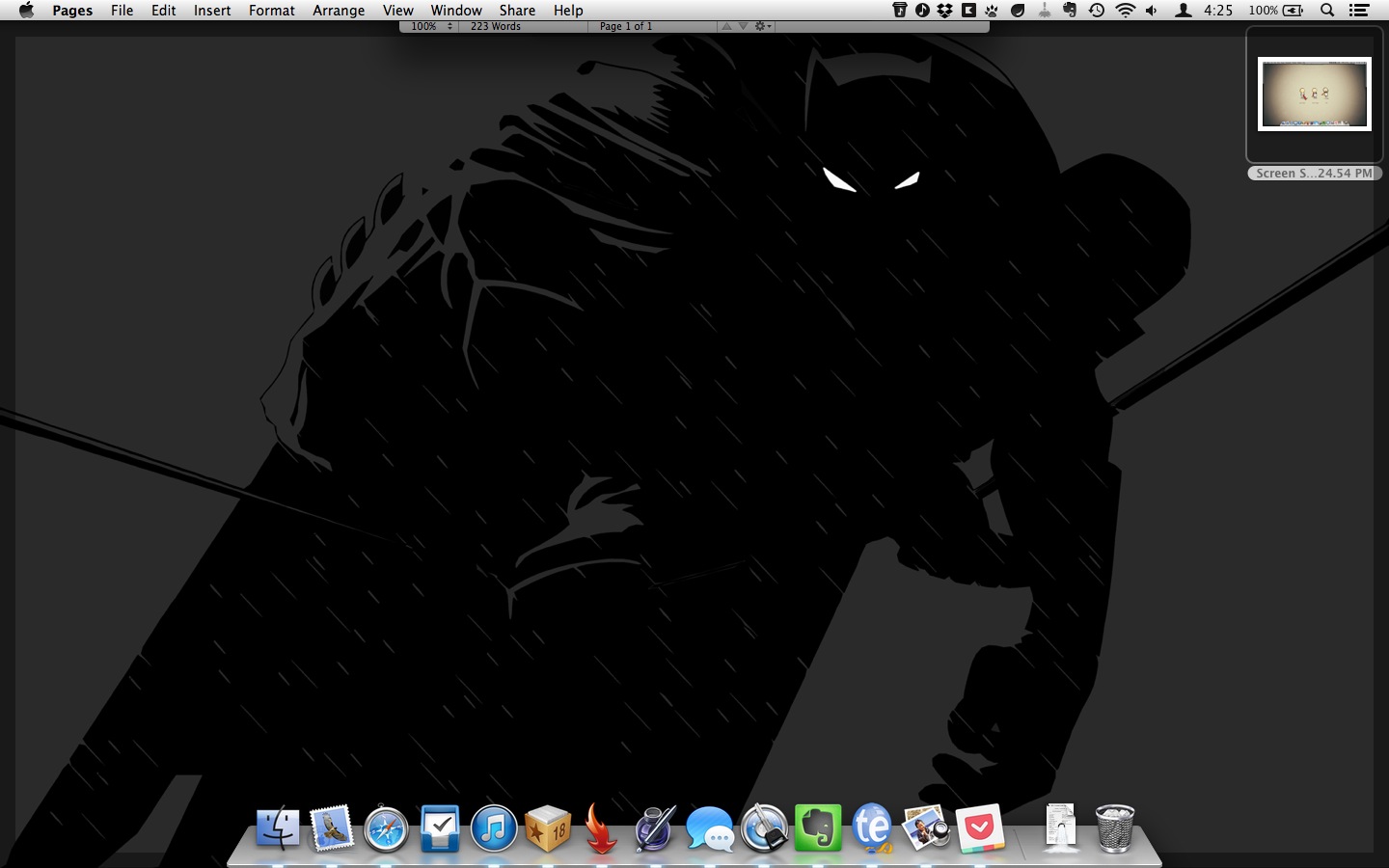The width and height of the screenshot is (1389, 868).
Task: Click the Evernote elephant menu bar icon
Action: pos(1069,11)
